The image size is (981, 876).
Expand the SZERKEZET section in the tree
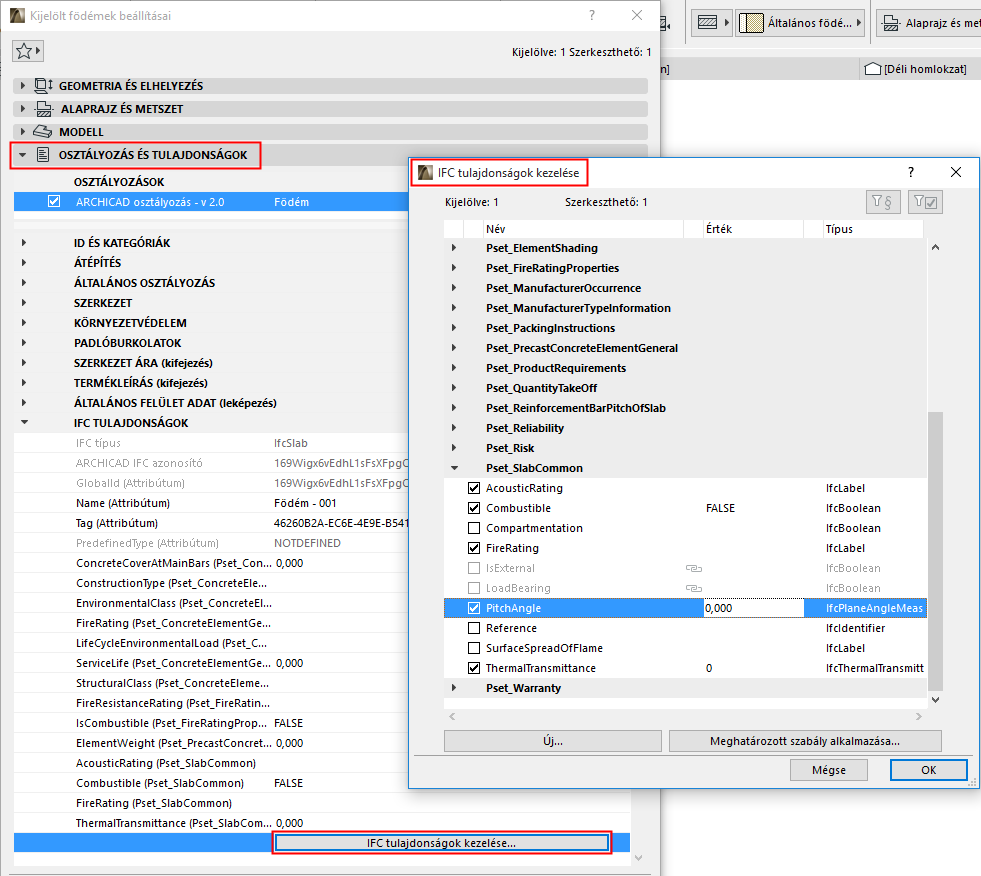click(22, 302)
